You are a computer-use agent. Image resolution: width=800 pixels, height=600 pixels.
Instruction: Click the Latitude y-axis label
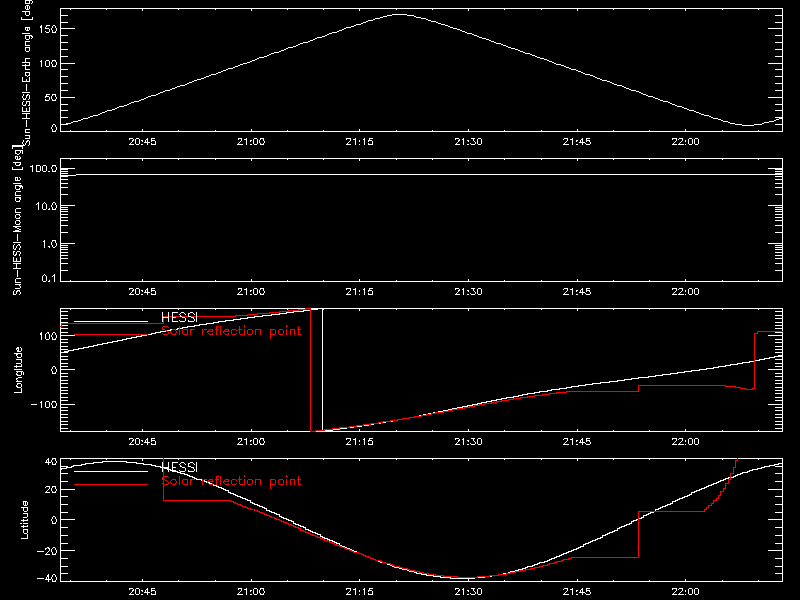click(x=24, y=520)
